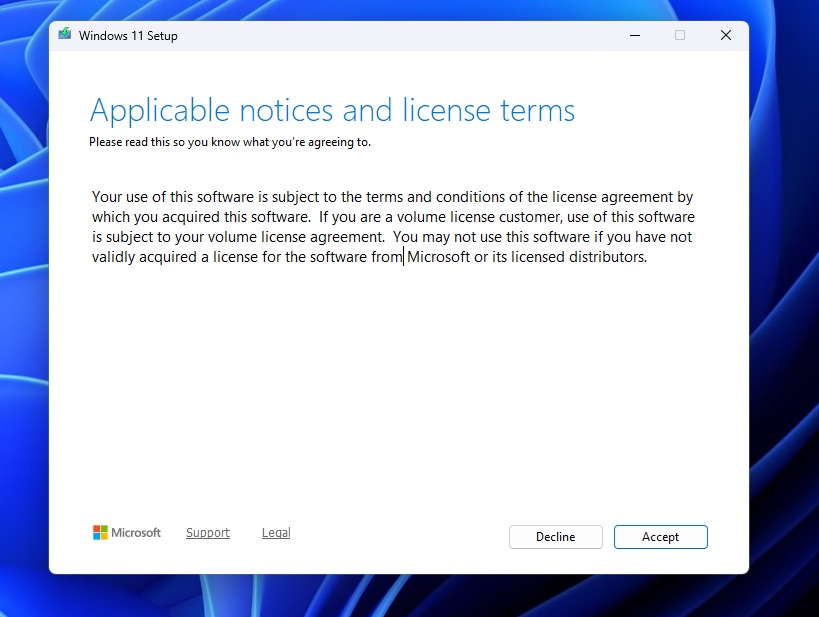Click the Microsoft four-square logo

100,532
